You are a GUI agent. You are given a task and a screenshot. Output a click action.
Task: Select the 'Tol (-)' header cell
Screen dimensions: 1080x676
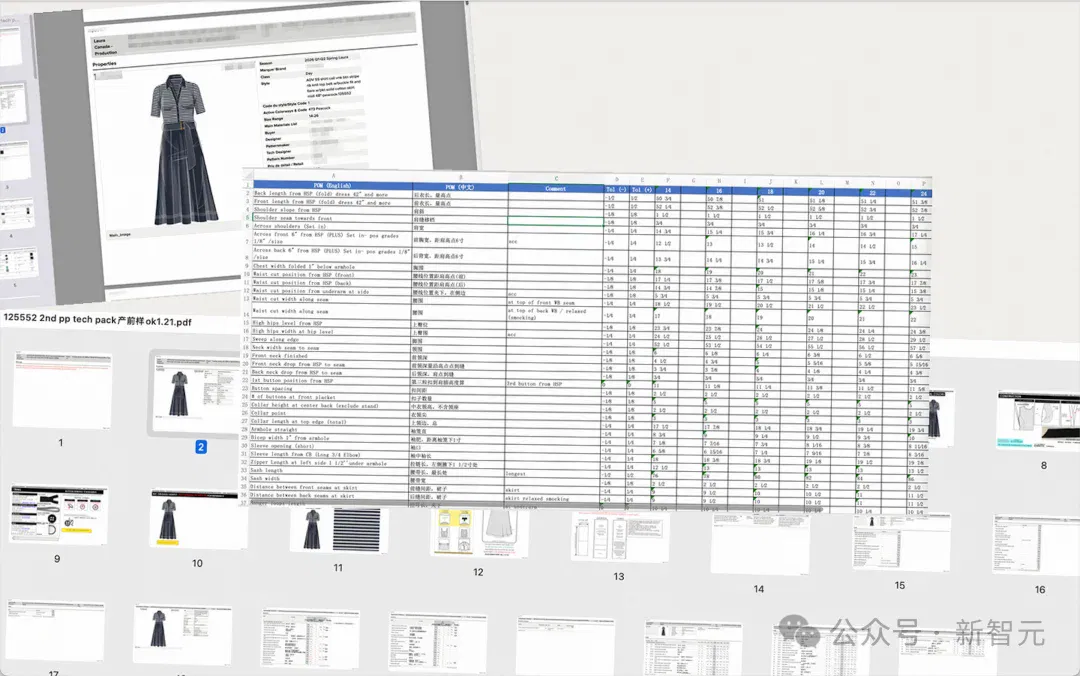616,189
